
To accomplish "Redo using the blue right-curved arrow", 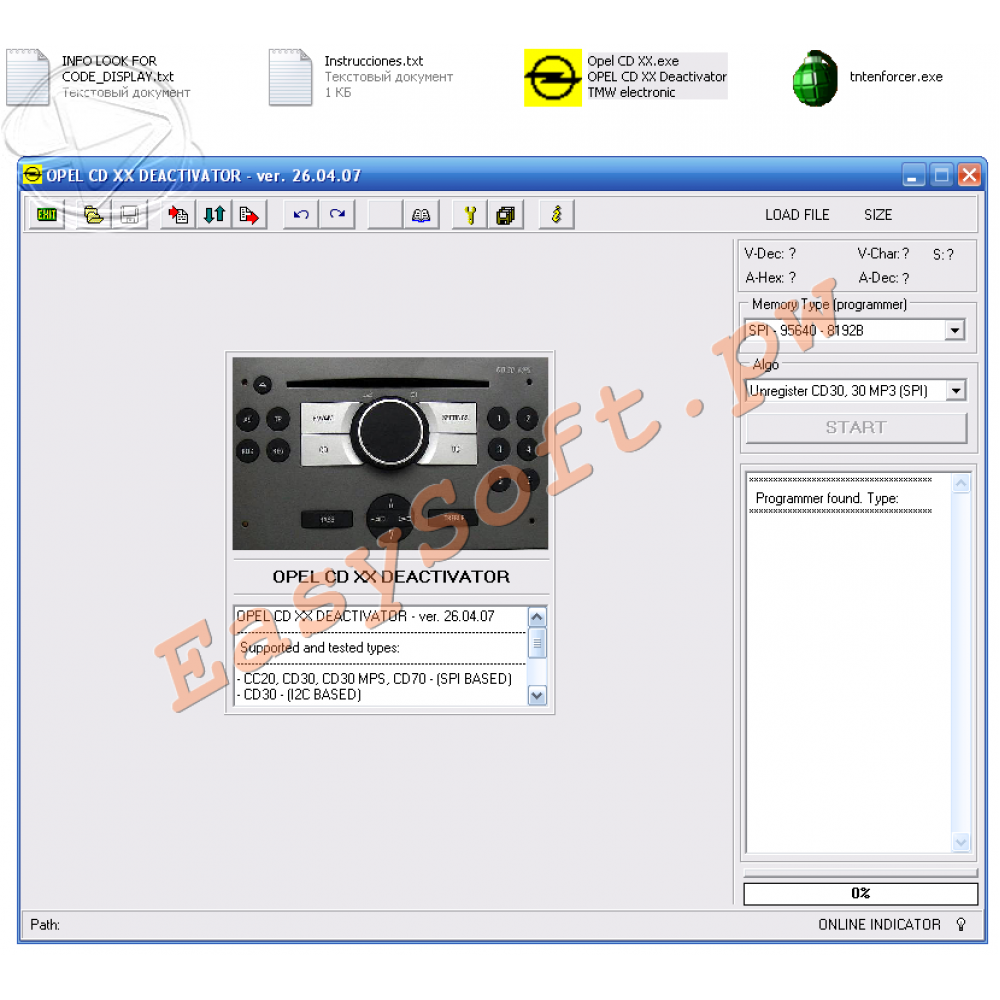I will (337, 215).
